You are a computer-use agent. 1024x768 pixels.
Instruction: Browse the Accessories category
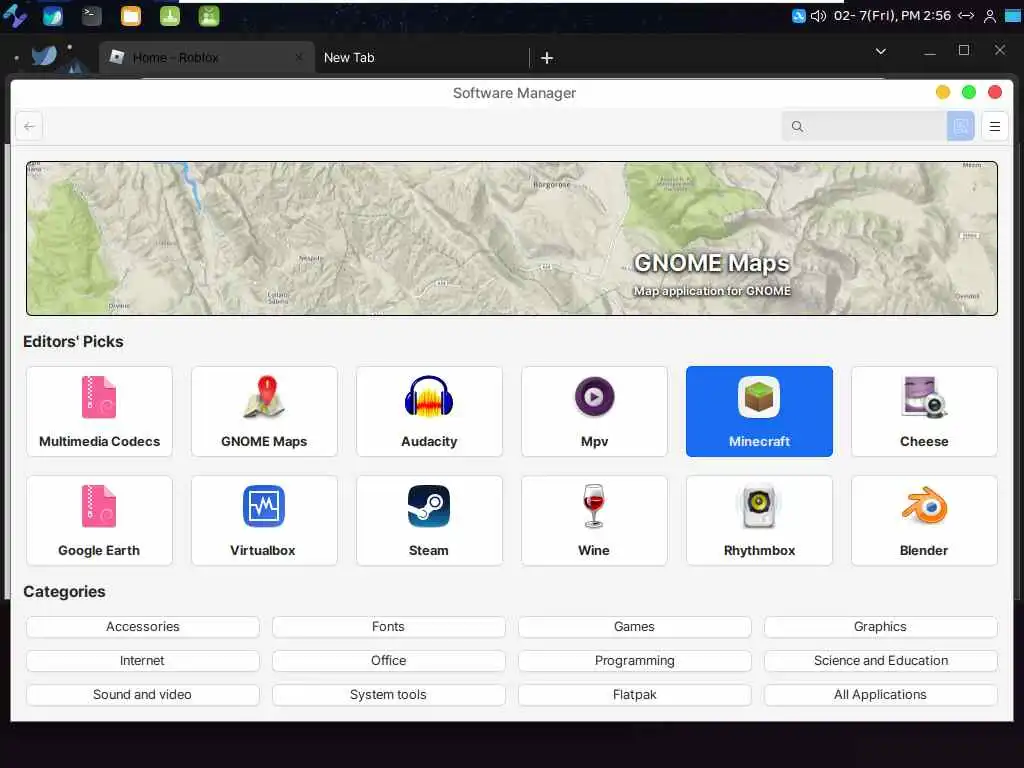click(x=143, y=626)
